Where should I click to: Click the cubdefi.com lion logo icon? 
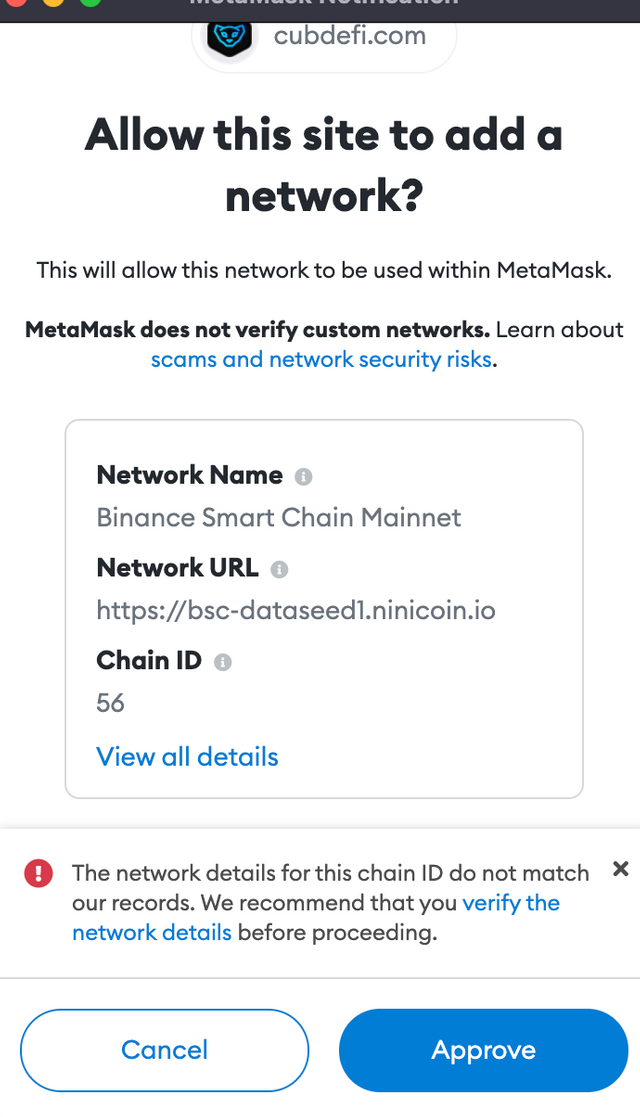pyautogui.click(x=229, y=38)
